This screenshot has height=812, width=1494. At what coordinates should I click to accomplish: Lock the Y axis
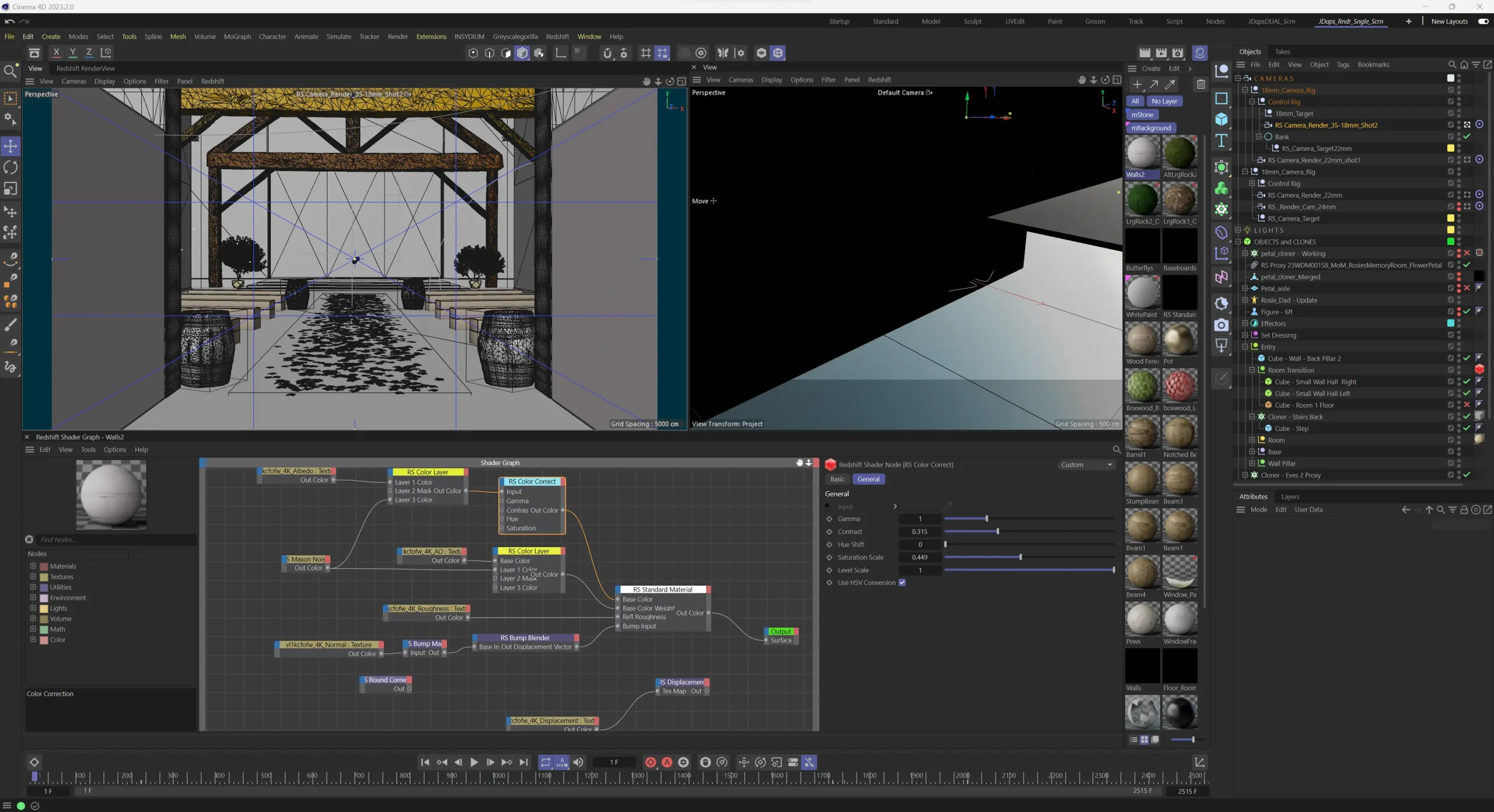tap(72, 52)
